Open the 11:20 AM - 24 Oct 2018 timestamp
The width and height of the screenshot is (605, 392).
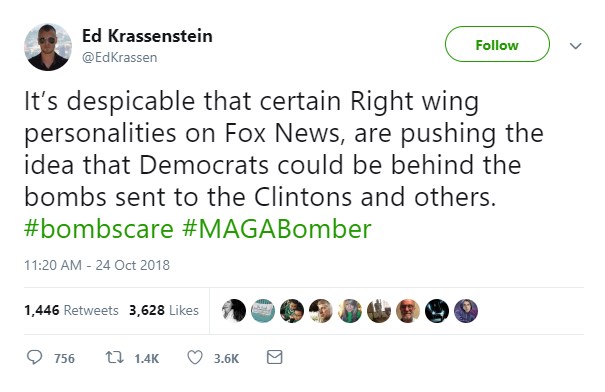[97, 265]
